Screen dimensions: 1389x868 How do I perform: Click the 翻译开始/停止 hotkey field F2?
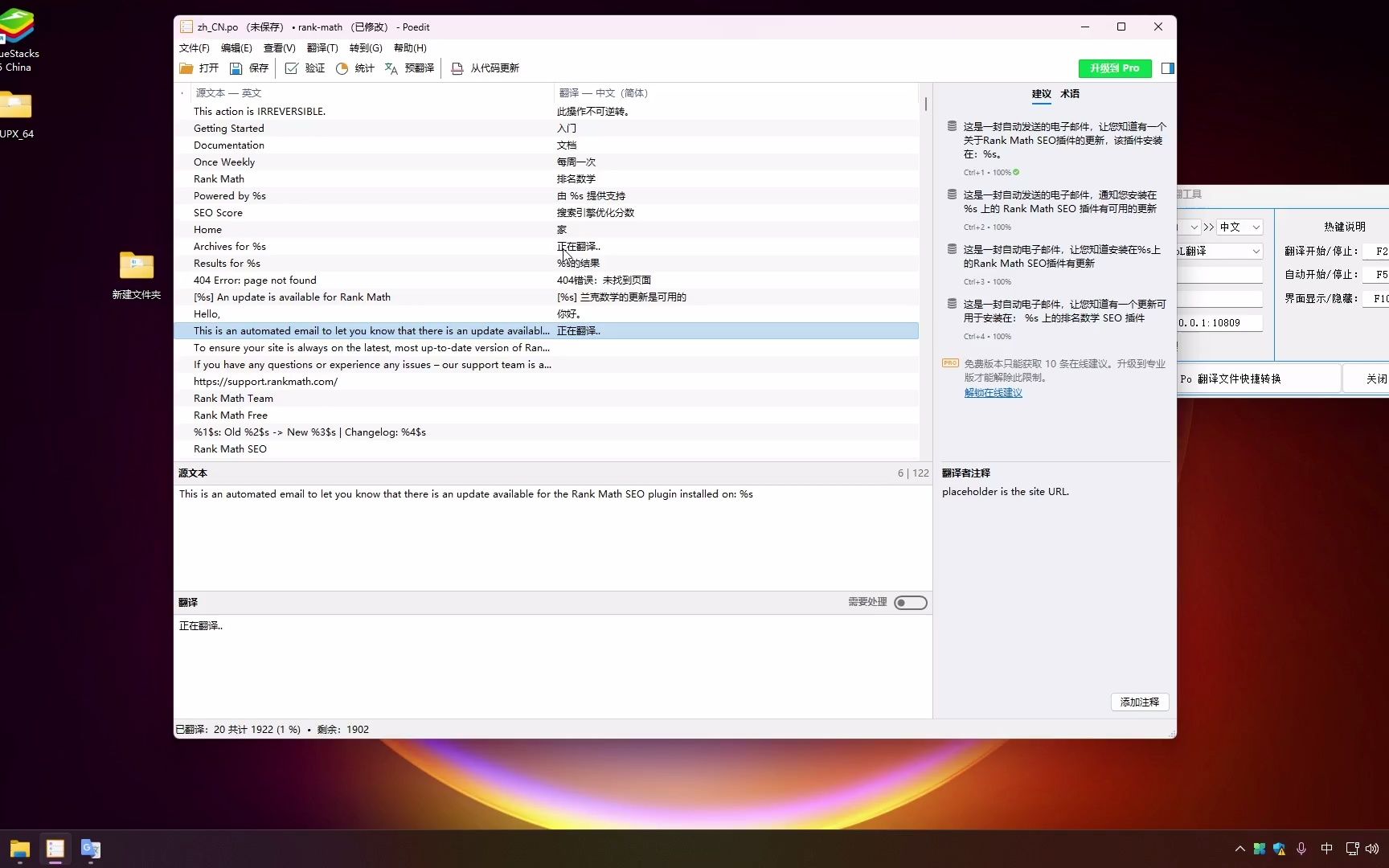click(x=1376, y=252)
